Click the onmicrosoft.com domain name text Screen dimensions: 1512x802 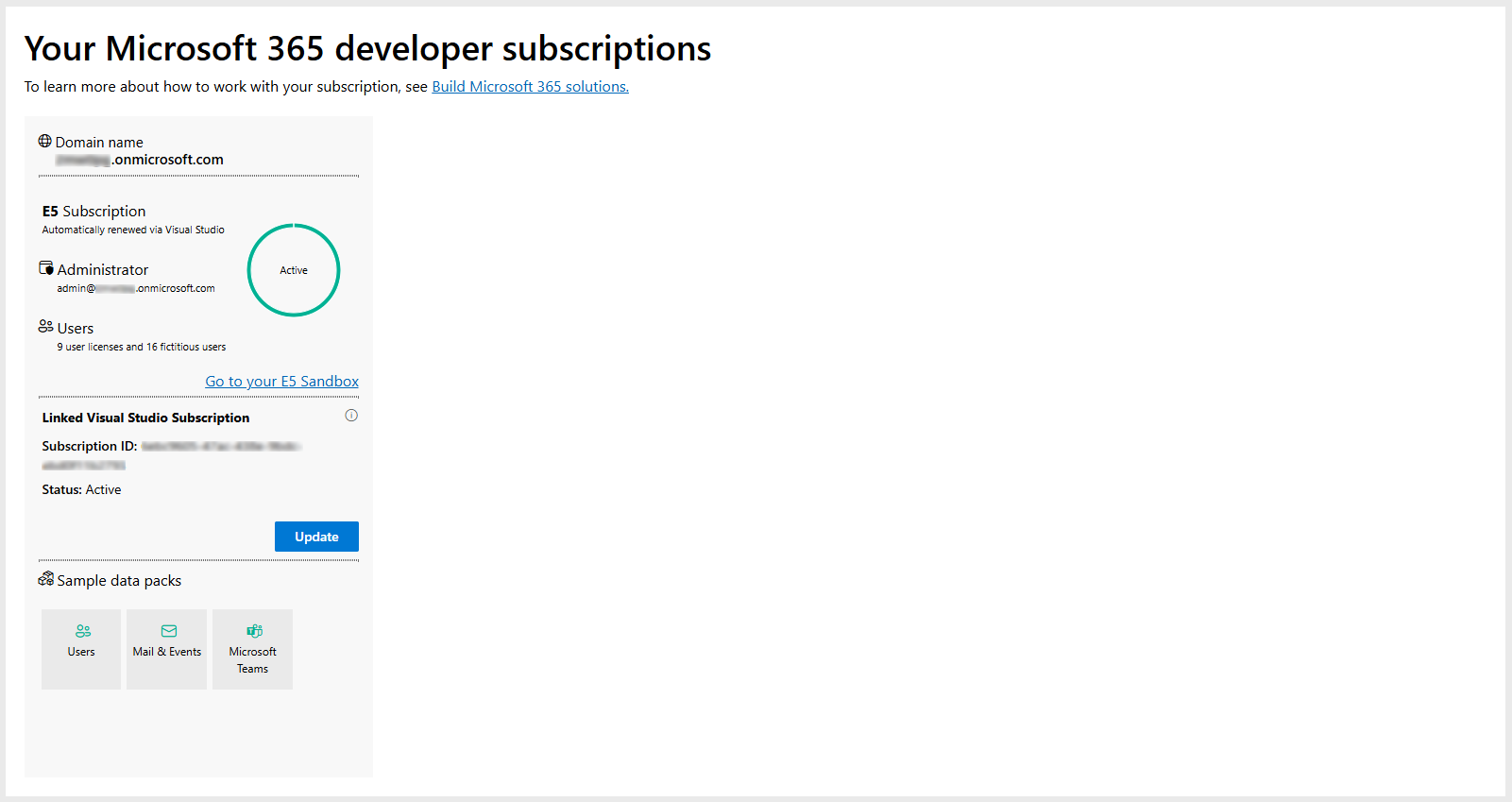(140, 161)
